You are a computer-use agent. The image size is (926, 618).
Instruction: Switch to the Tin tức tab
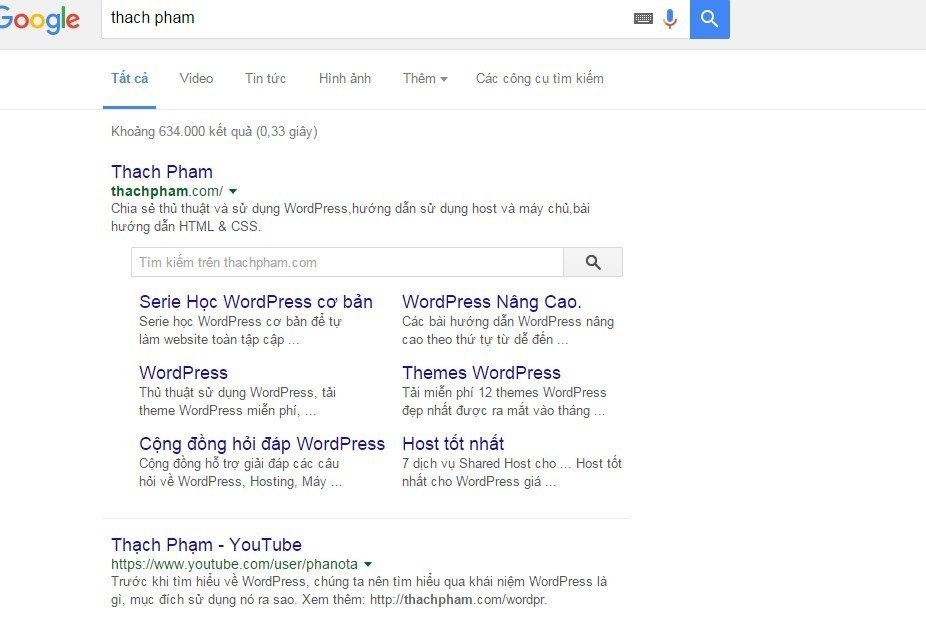265,79
